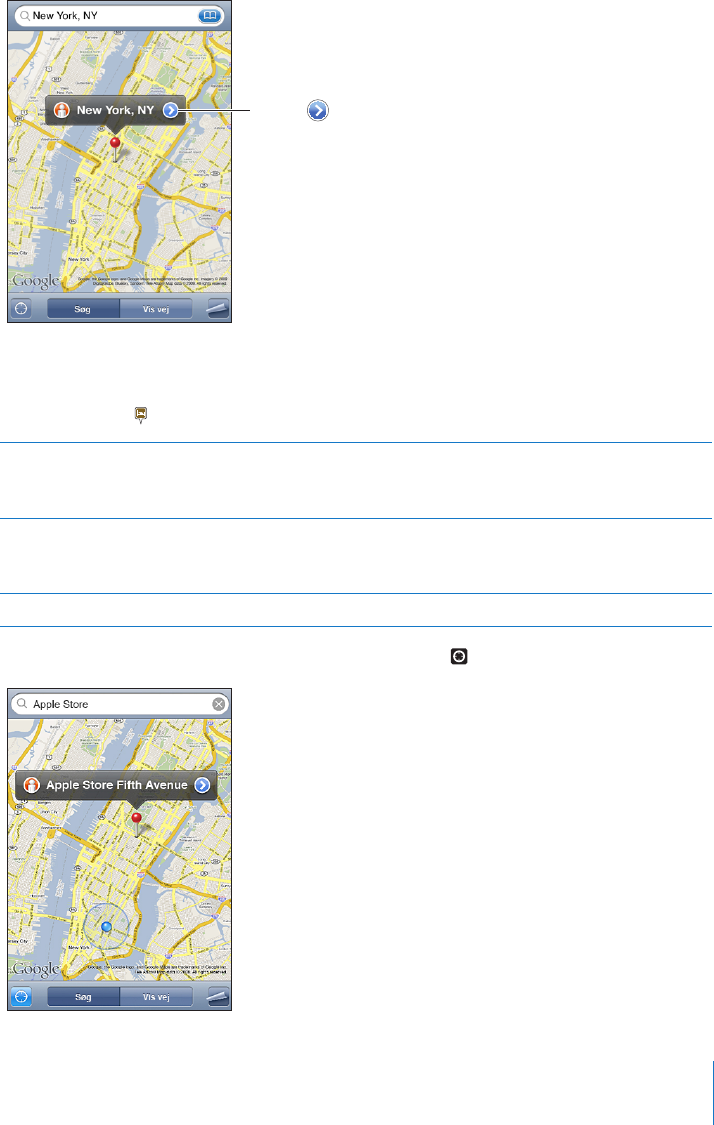Tap the blue current-location dot on the map

107,927
